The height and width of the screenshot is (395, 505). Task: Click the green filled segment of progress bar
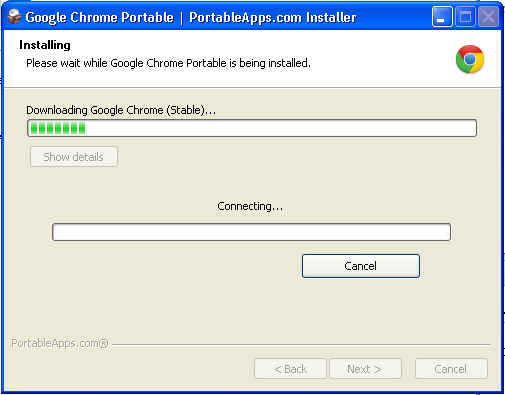point(58,128)
